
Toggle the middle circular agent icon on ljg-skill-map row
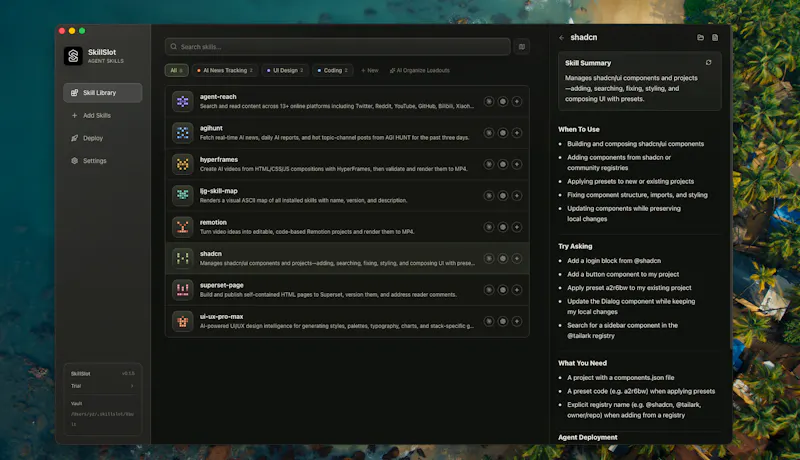click(503, 196)
